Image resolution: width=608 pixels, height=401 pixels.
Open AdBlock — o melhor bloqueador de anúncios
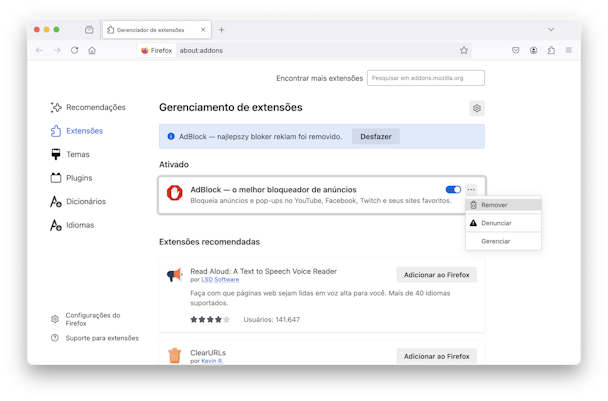[x=273, y=190]
